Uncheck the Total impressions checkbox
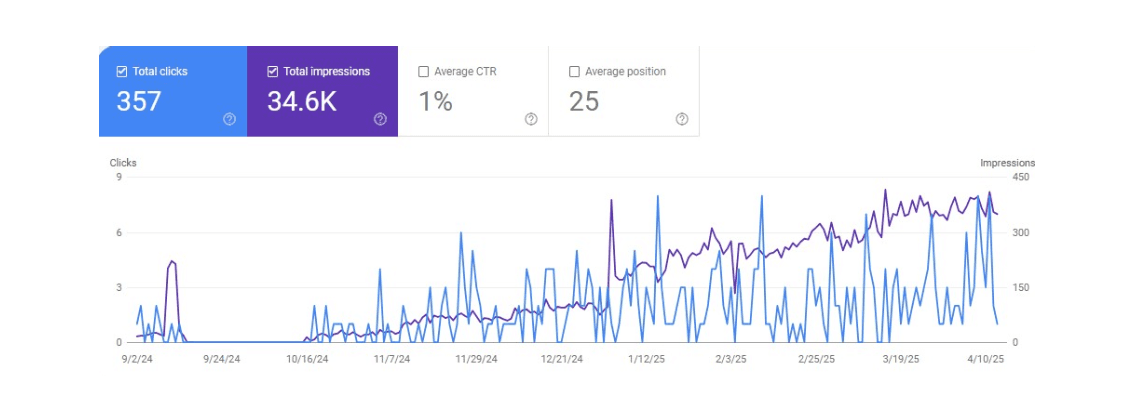Screen dimensions: 1128x415 [273, 72]
